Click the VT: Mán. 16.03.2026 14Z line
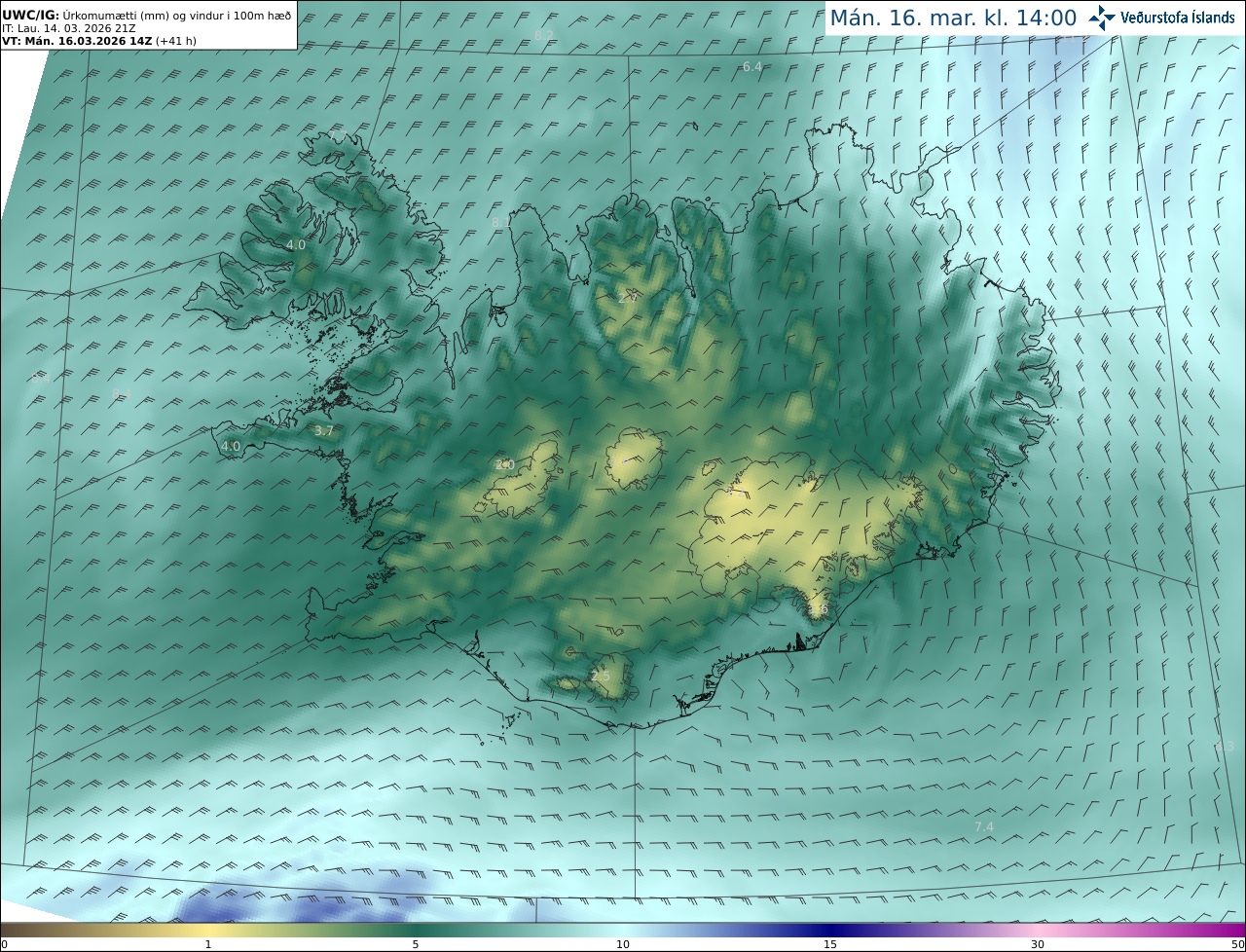Viewport: 1246px width, 952px height. 99,41
